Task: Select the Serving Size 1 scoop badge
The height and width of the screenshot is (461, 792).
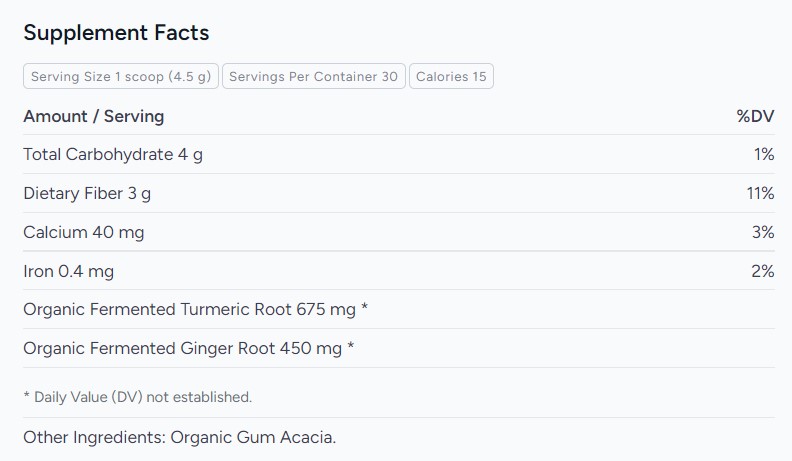Action: (121, 76)
